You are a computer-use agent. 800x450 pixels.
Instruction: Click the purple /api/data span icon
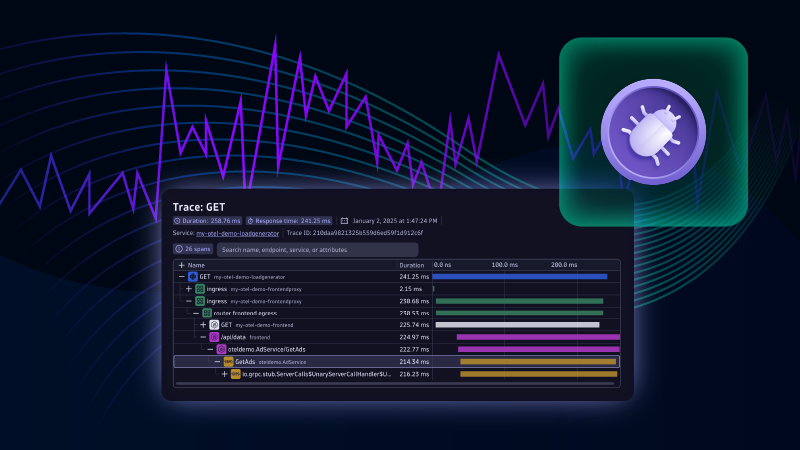pyautogui.click(x=214, y=337)
